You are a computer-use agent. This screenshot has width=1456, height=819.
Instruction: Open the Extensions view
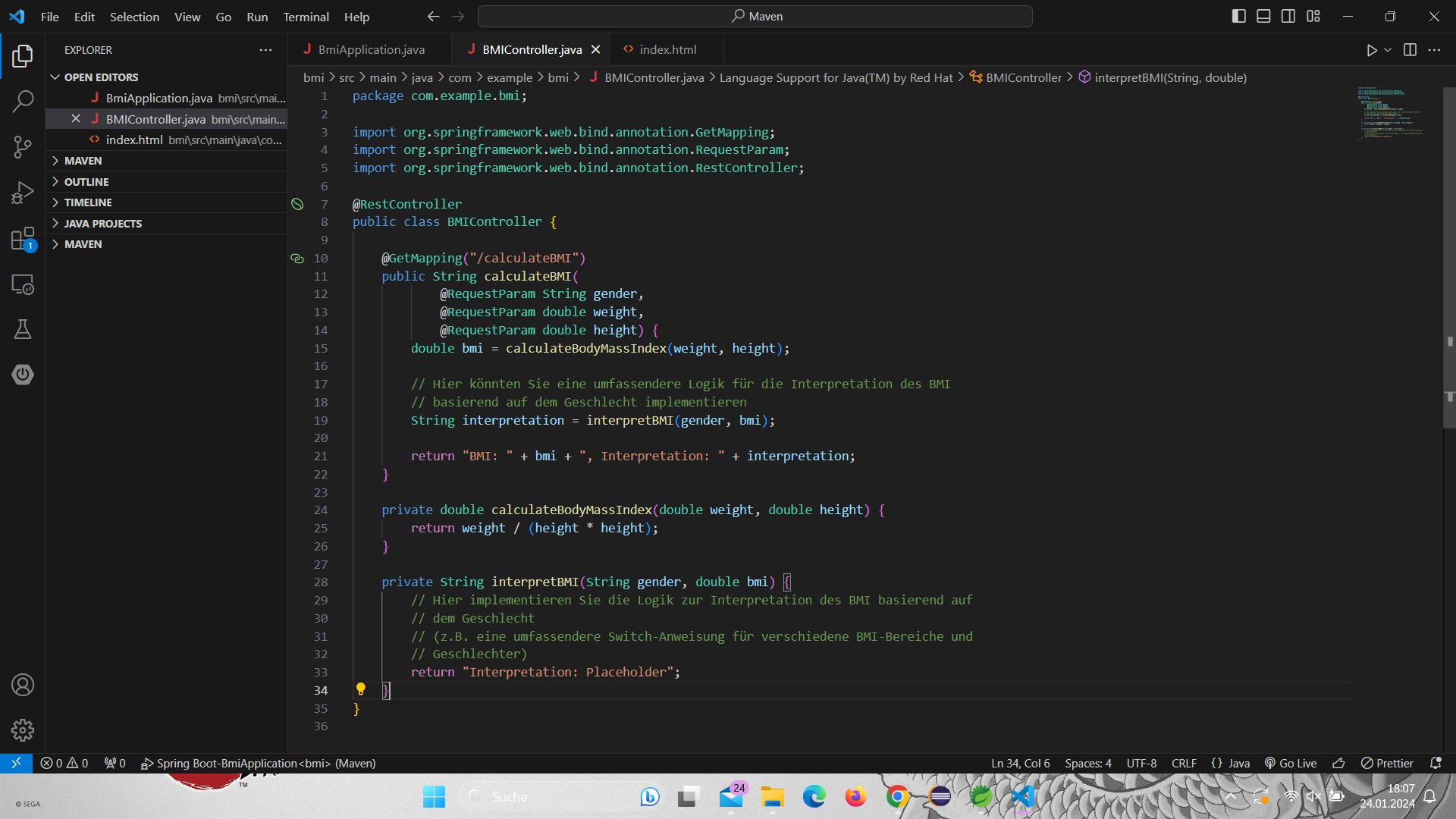click(x=23, y=239)
